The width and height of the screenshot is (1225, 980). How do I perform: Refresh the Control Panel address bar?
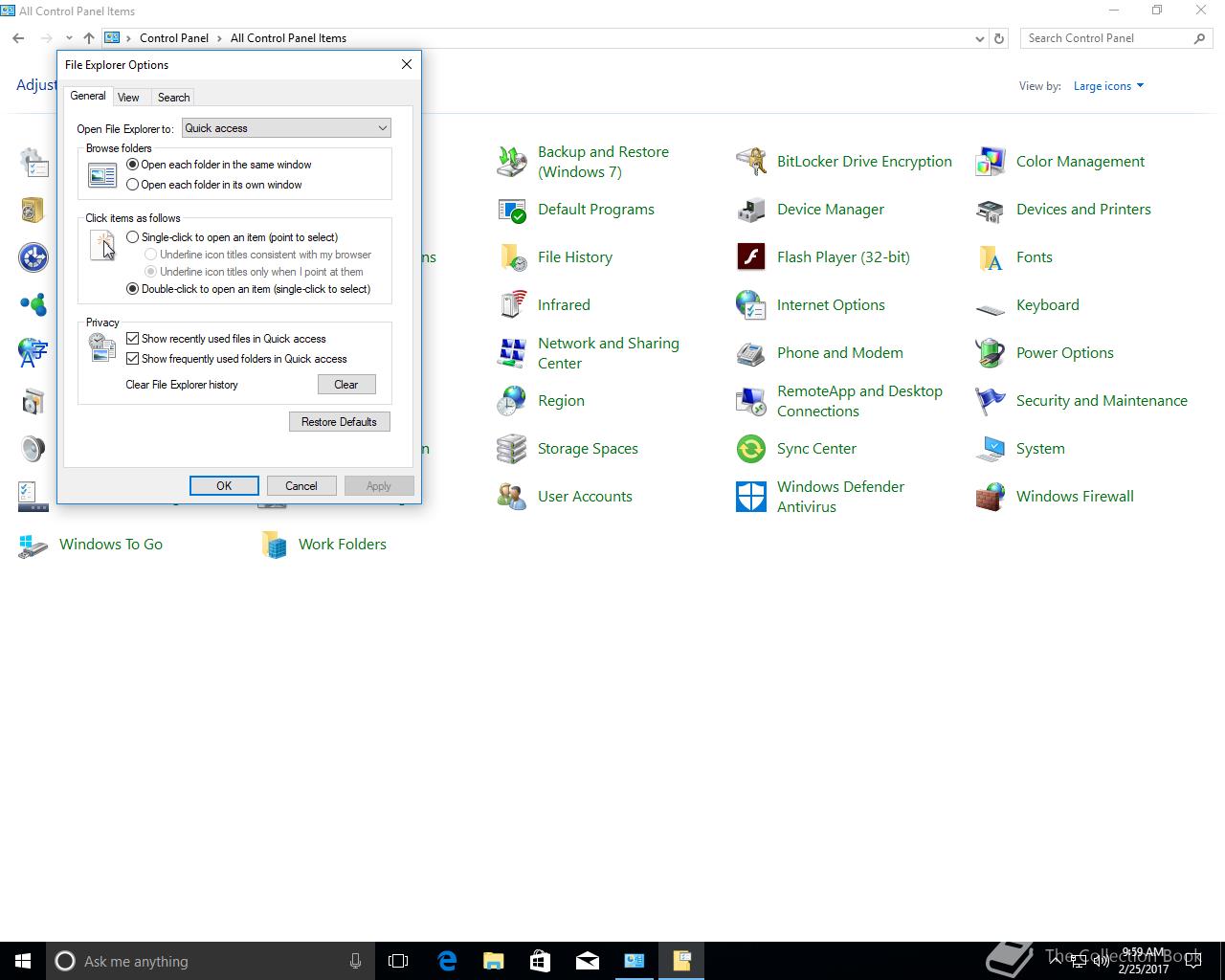[999, 39]
